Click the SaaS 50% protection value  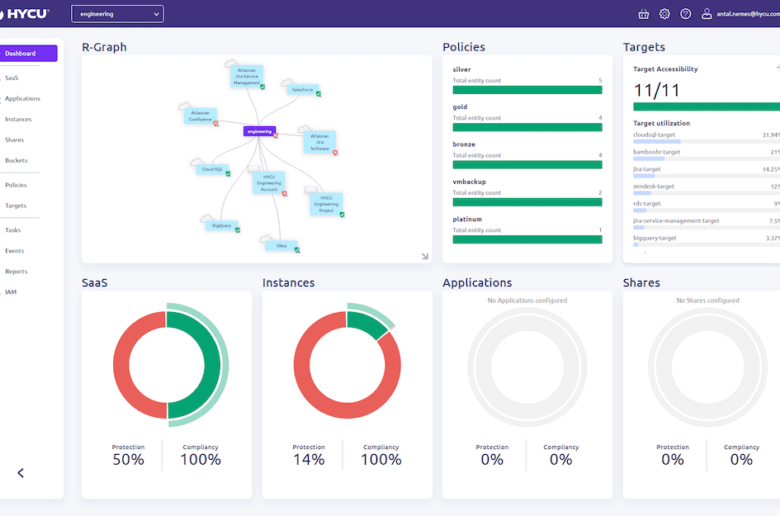coord(128,459)
